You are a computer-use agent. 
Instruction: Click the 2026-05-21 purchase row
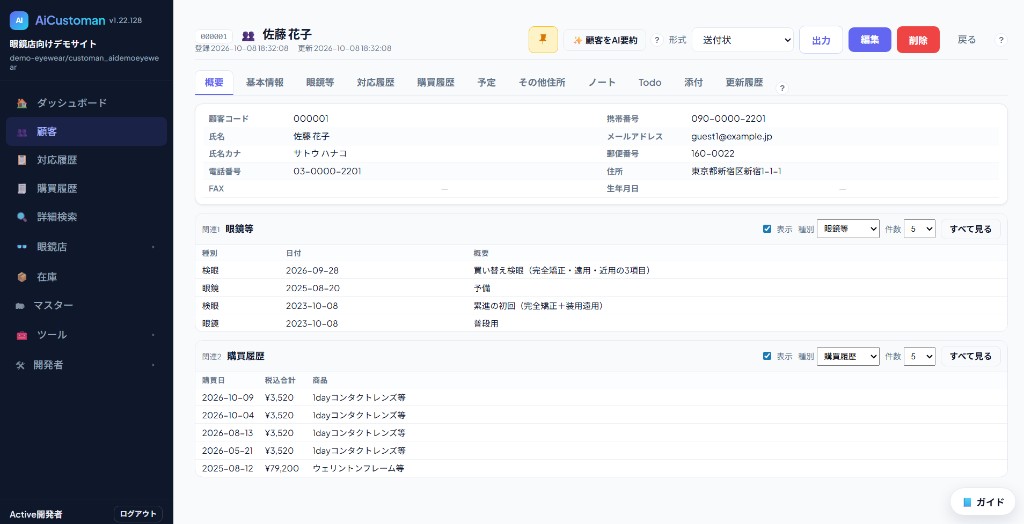[x=601, y=450]
